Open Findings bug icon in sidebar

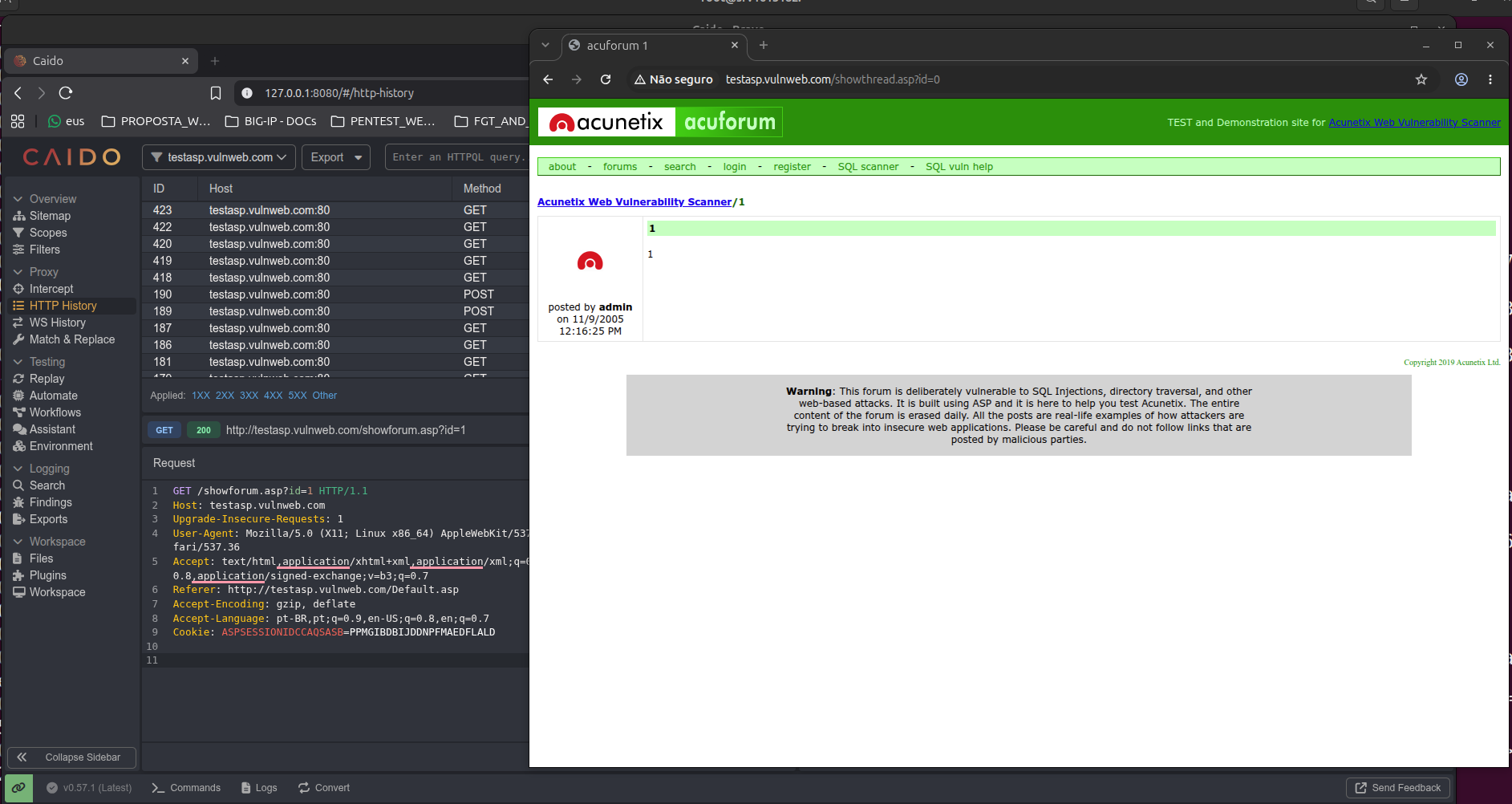click(18, 502)
